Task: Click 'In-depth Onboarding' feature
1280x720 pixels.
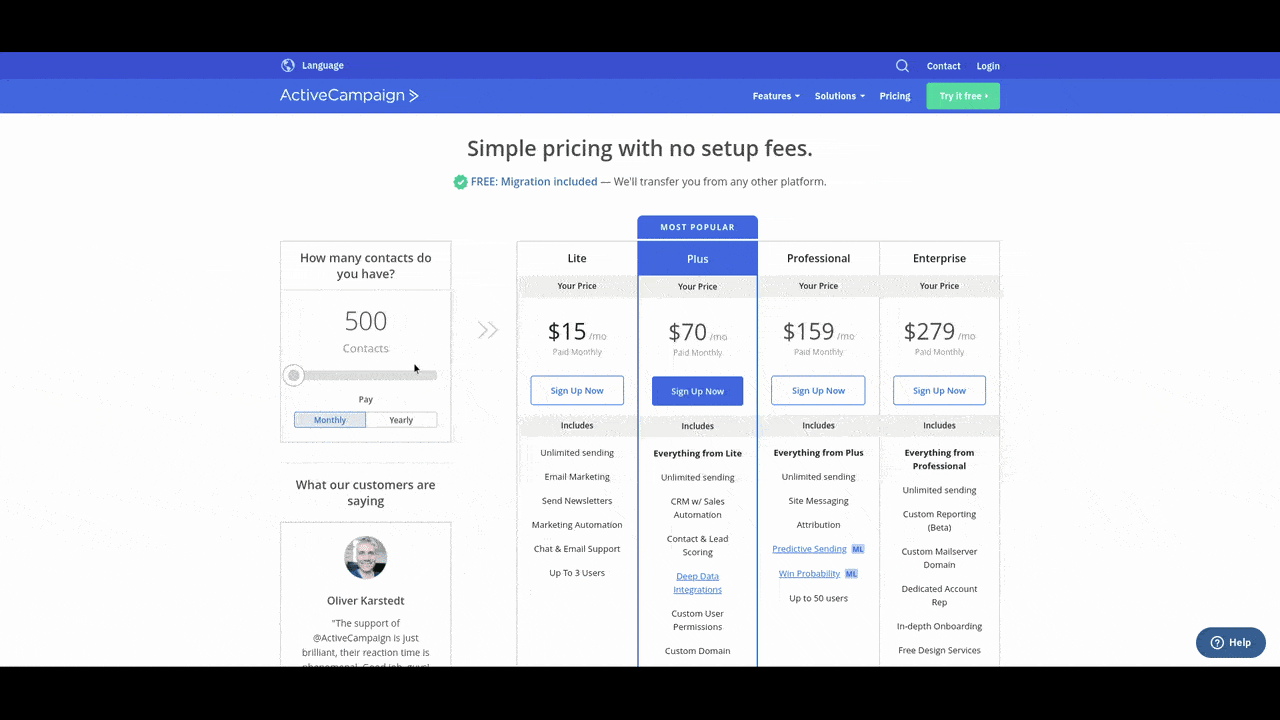Action: [x=939, y=626]
